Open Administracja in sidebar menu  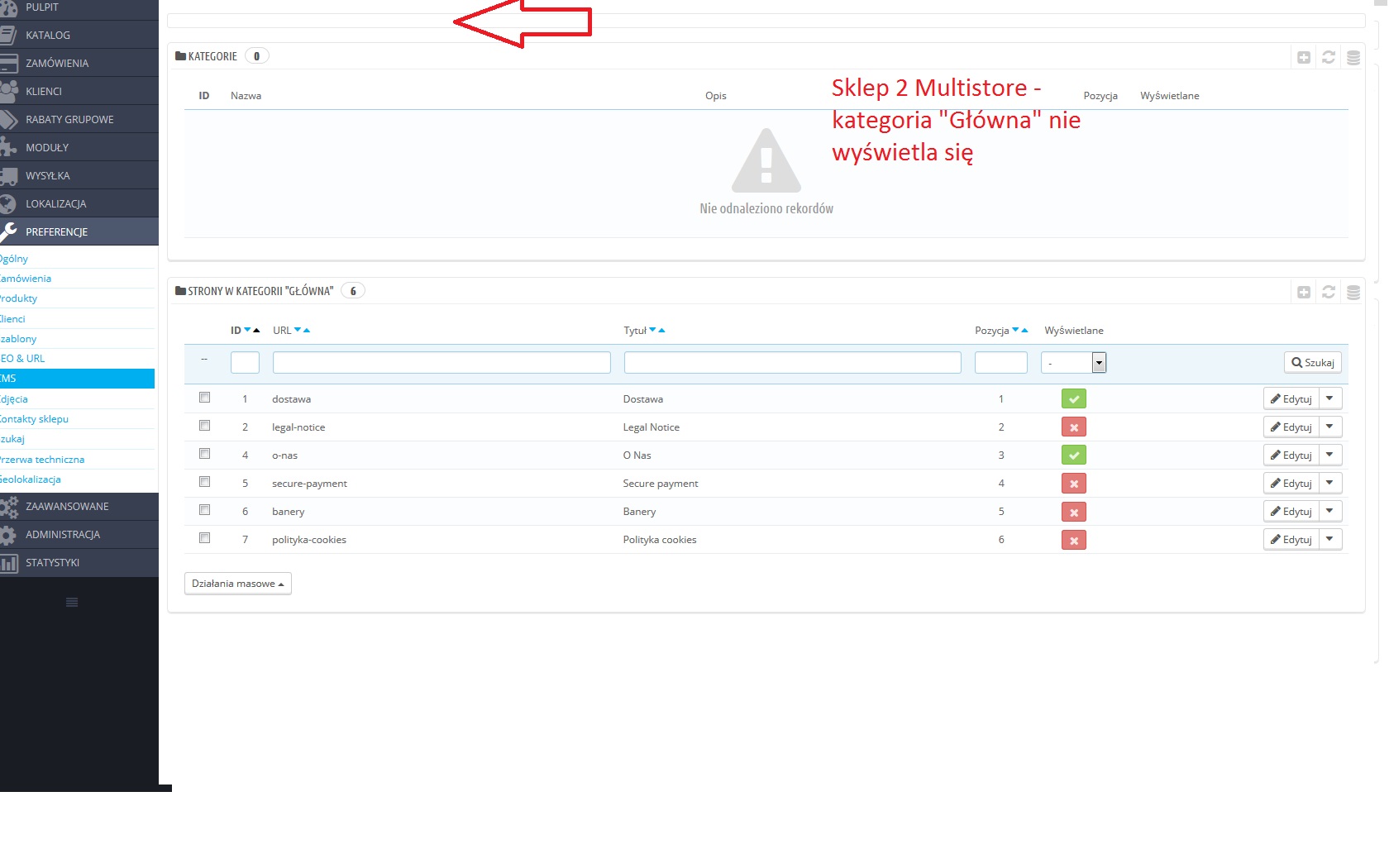(x=79, y=535)
